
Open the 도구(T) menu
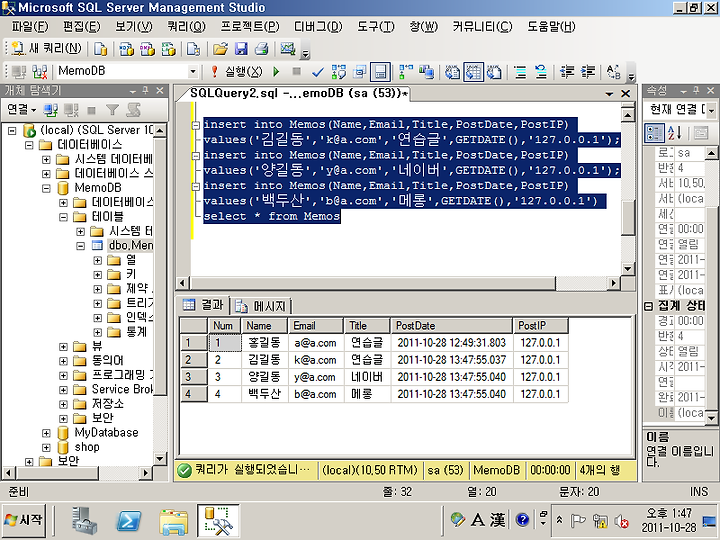(376, 27)
